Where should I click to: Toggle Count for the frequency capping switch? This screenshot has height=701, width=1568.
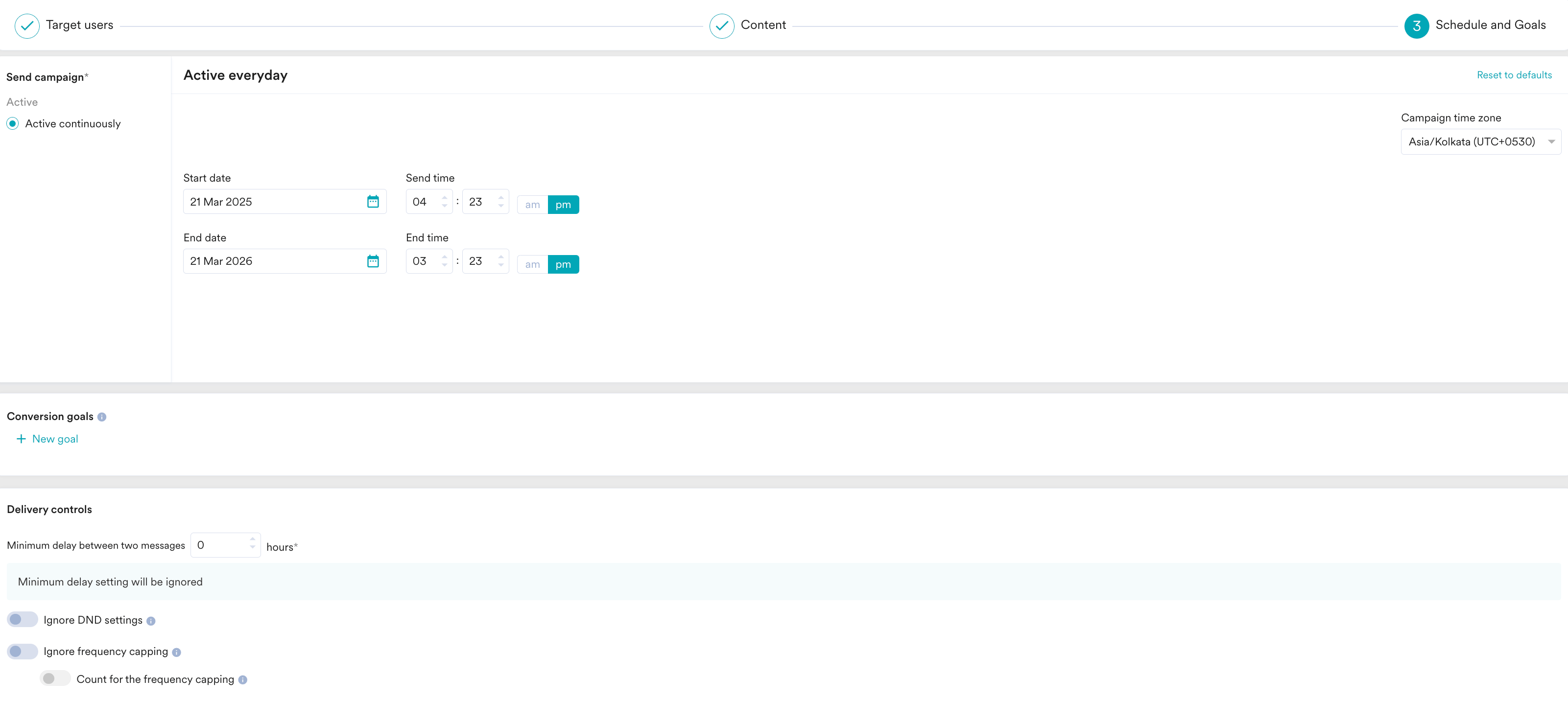[55, 678]
